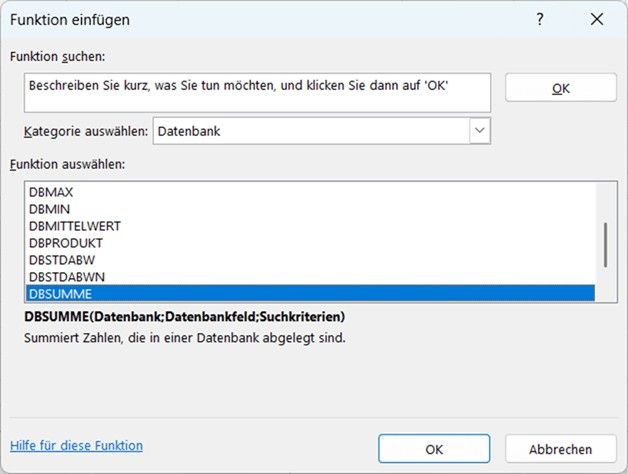
Task: Select DBMAX in the function list
Action: 52,191
